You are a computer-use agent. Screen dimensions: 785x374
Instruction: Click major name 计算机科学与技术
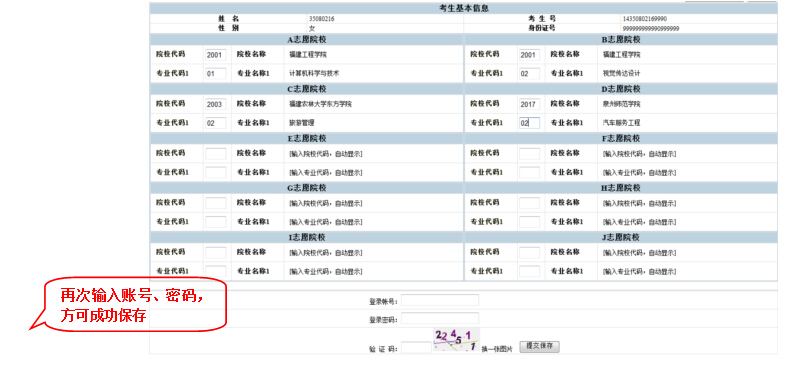314,73
